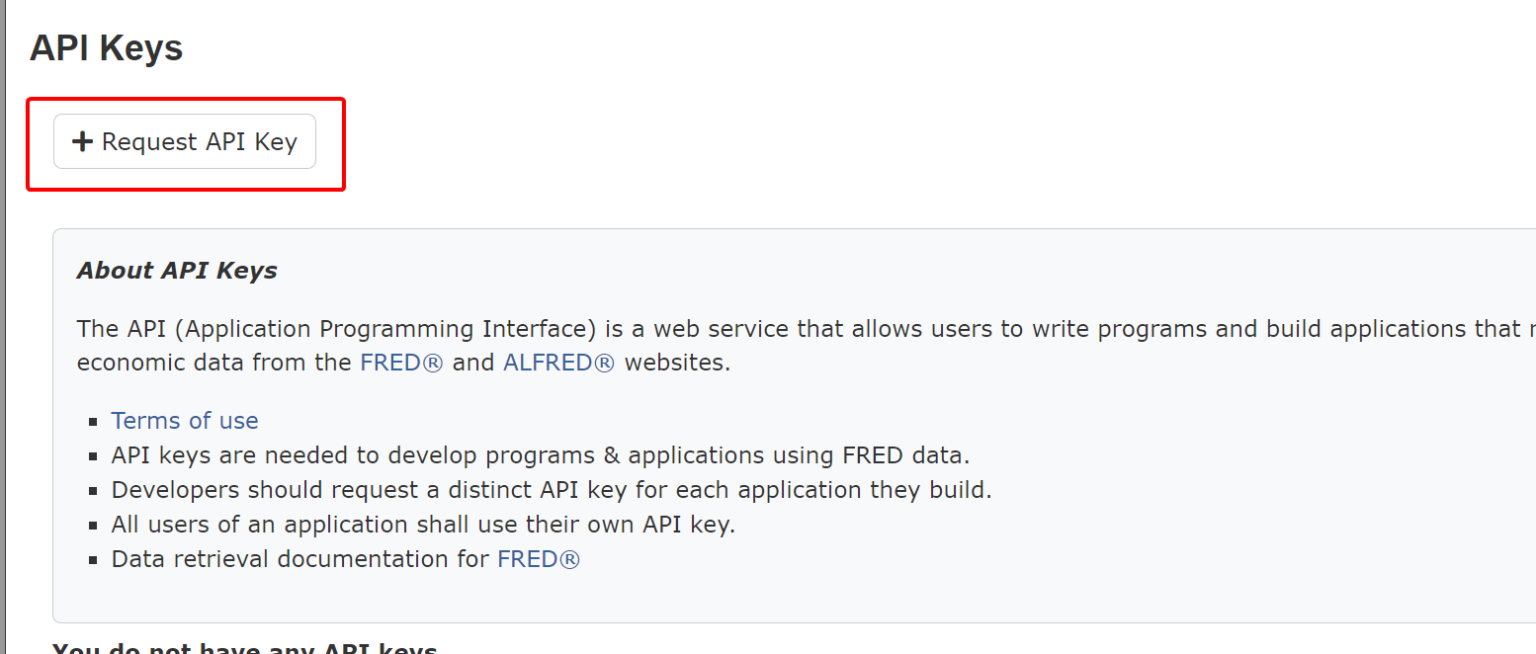The width and height of the screenshot is (1536, 654).
Task: Select the API Keys page title
Action: 106,47
